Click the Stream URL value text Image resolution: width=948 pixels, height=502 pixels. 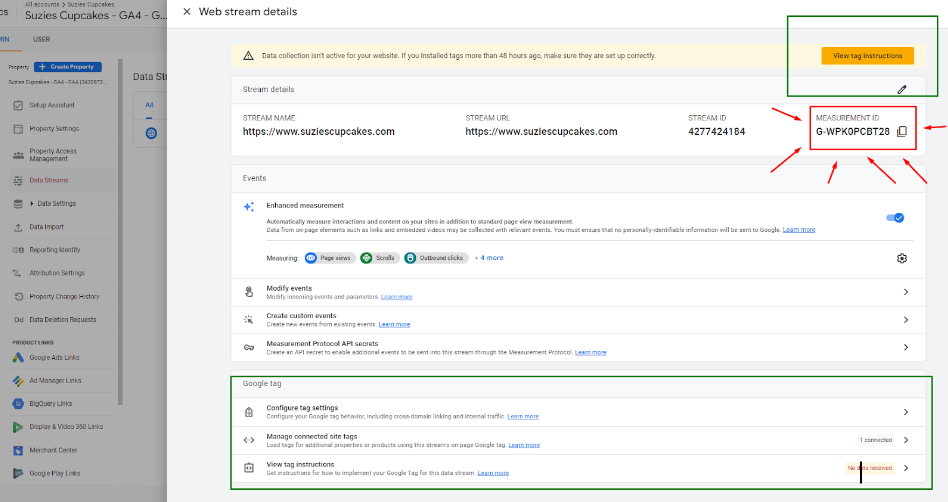coord(541,132)
